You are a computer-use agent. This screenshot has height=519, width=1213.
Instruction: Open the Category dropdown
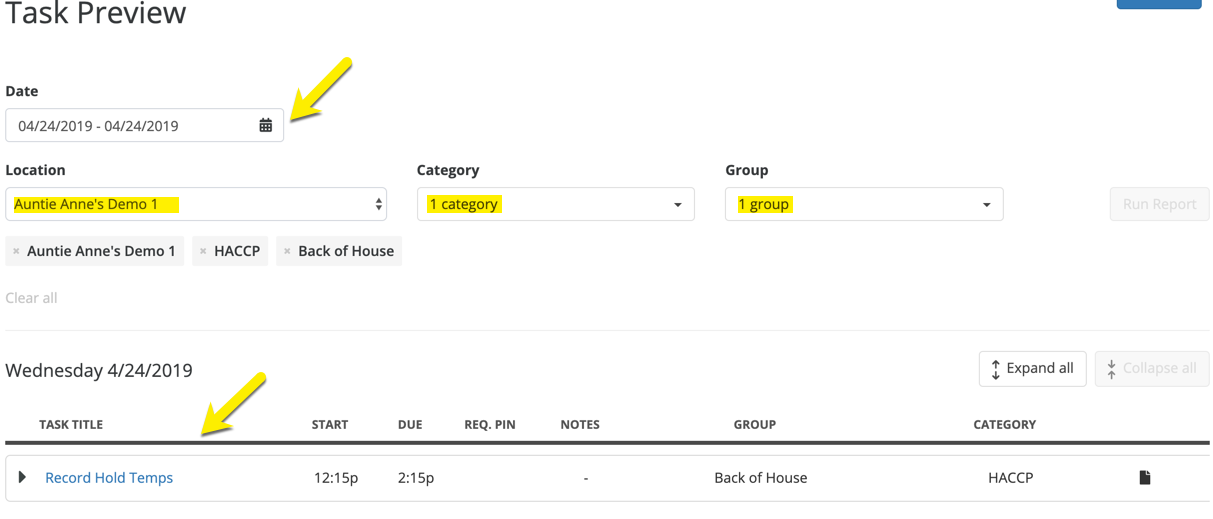[555, 204]
